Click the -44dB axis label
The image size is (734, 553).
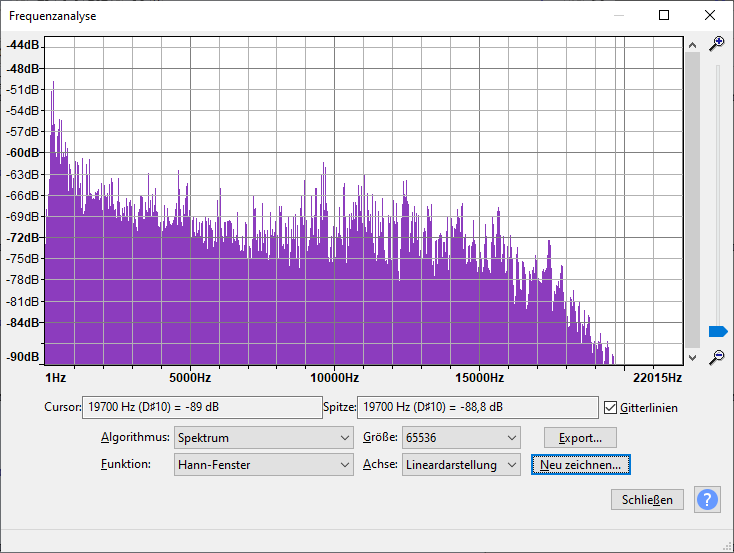[x=23, y=45]
